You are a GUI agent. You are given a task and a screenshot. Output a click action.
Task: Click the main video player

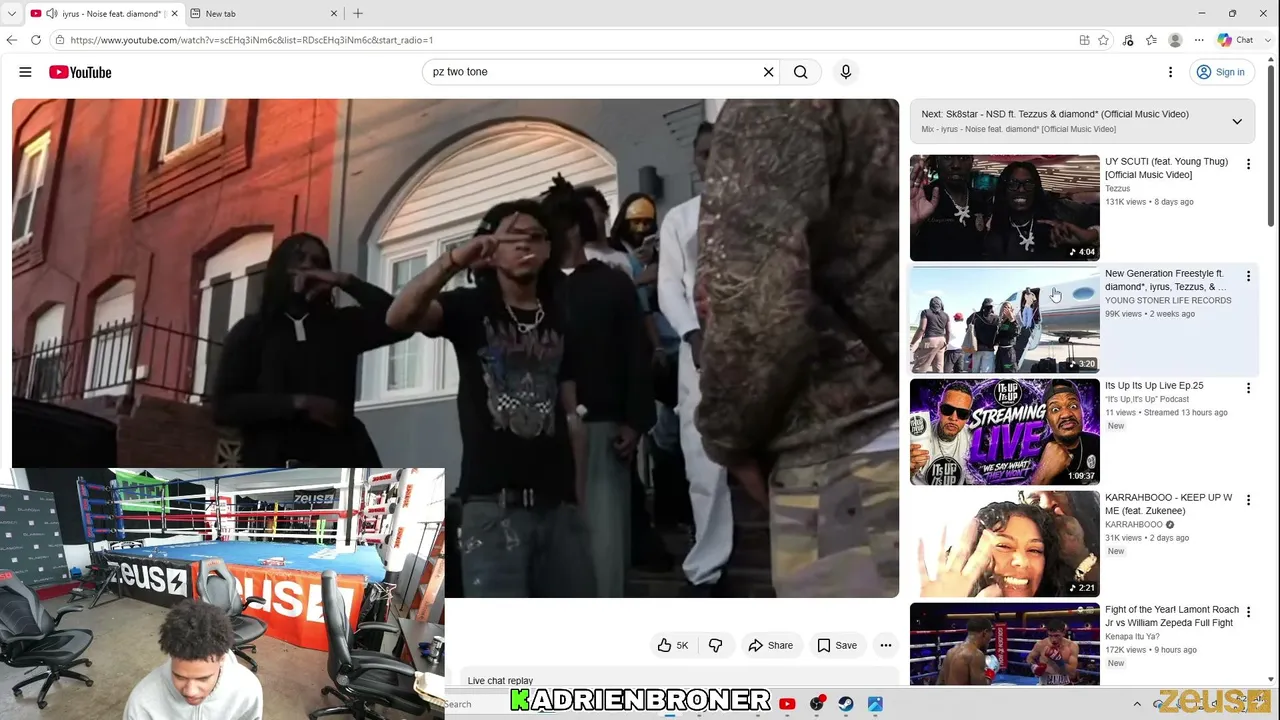[x=455, y=348]
